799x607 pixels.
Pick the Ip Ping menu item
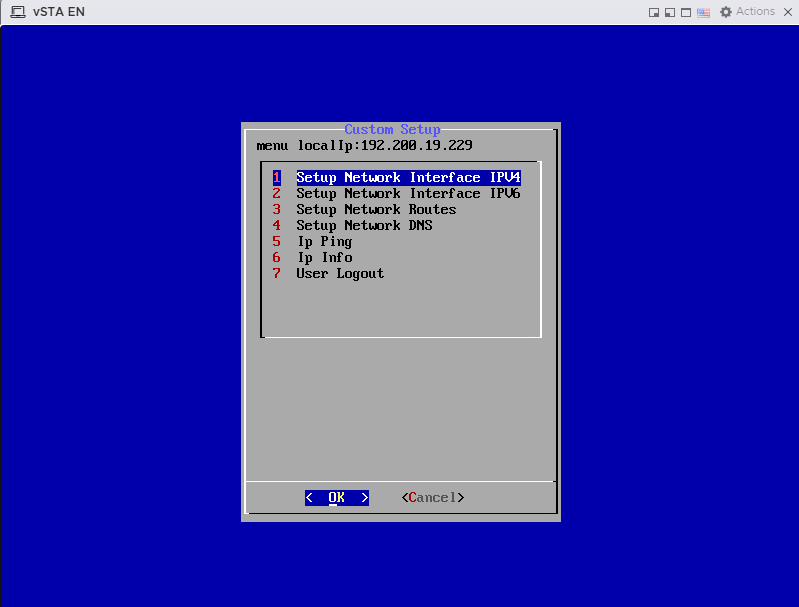point(324,242)
